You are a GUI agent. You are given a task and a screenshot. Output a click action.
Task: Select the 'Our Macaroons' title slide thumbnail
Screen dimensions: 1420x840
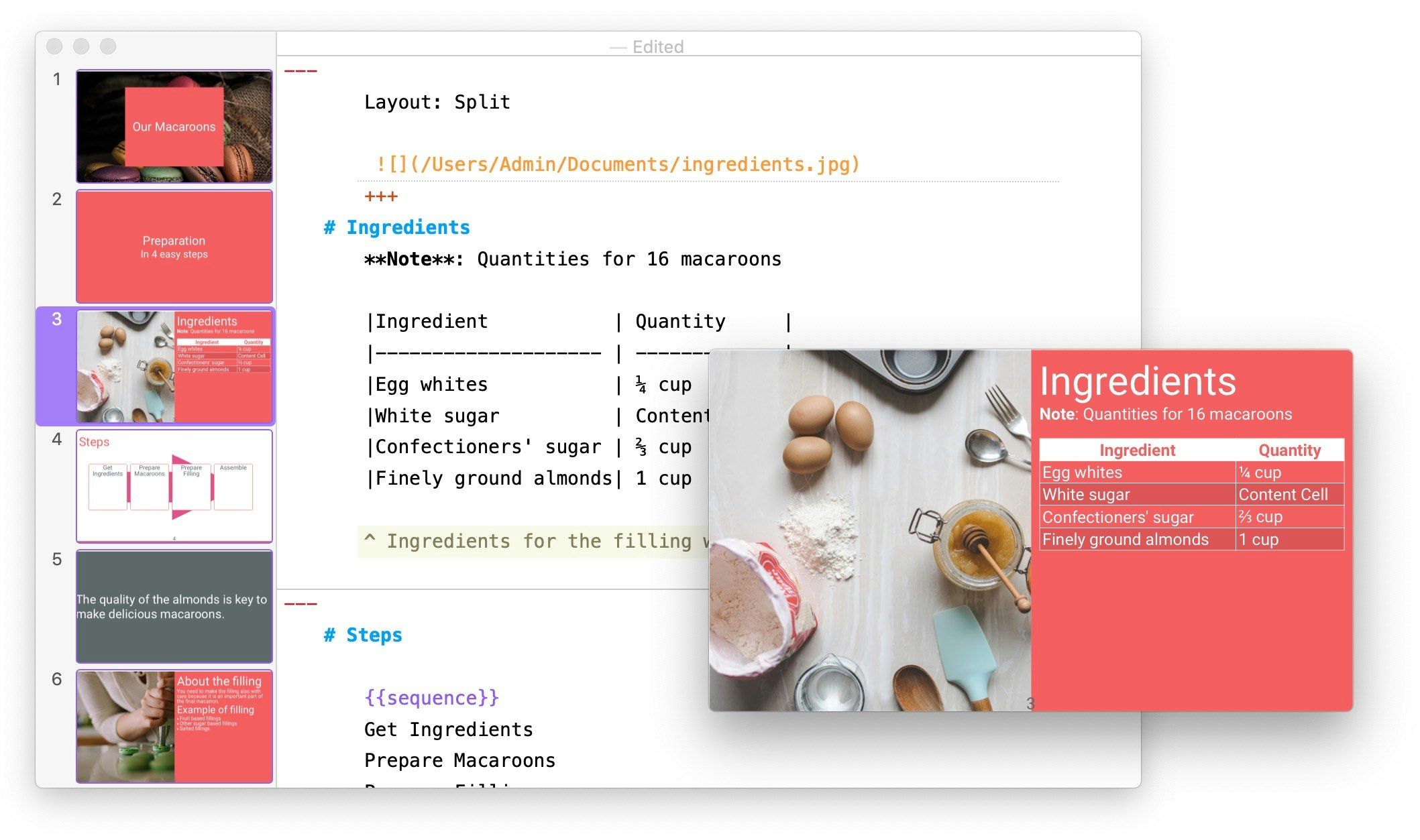(174, 126)
